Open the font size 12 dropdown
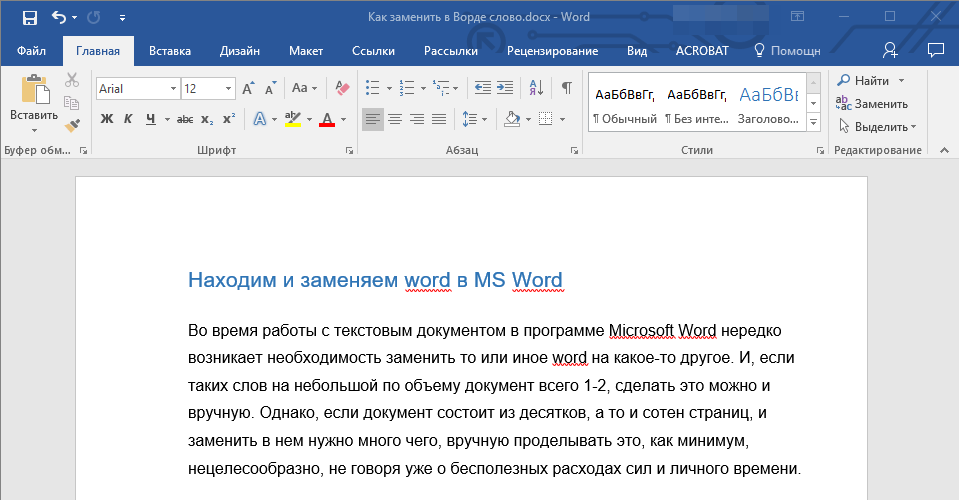This screenshot has width=959, height=500. (230, 89)
